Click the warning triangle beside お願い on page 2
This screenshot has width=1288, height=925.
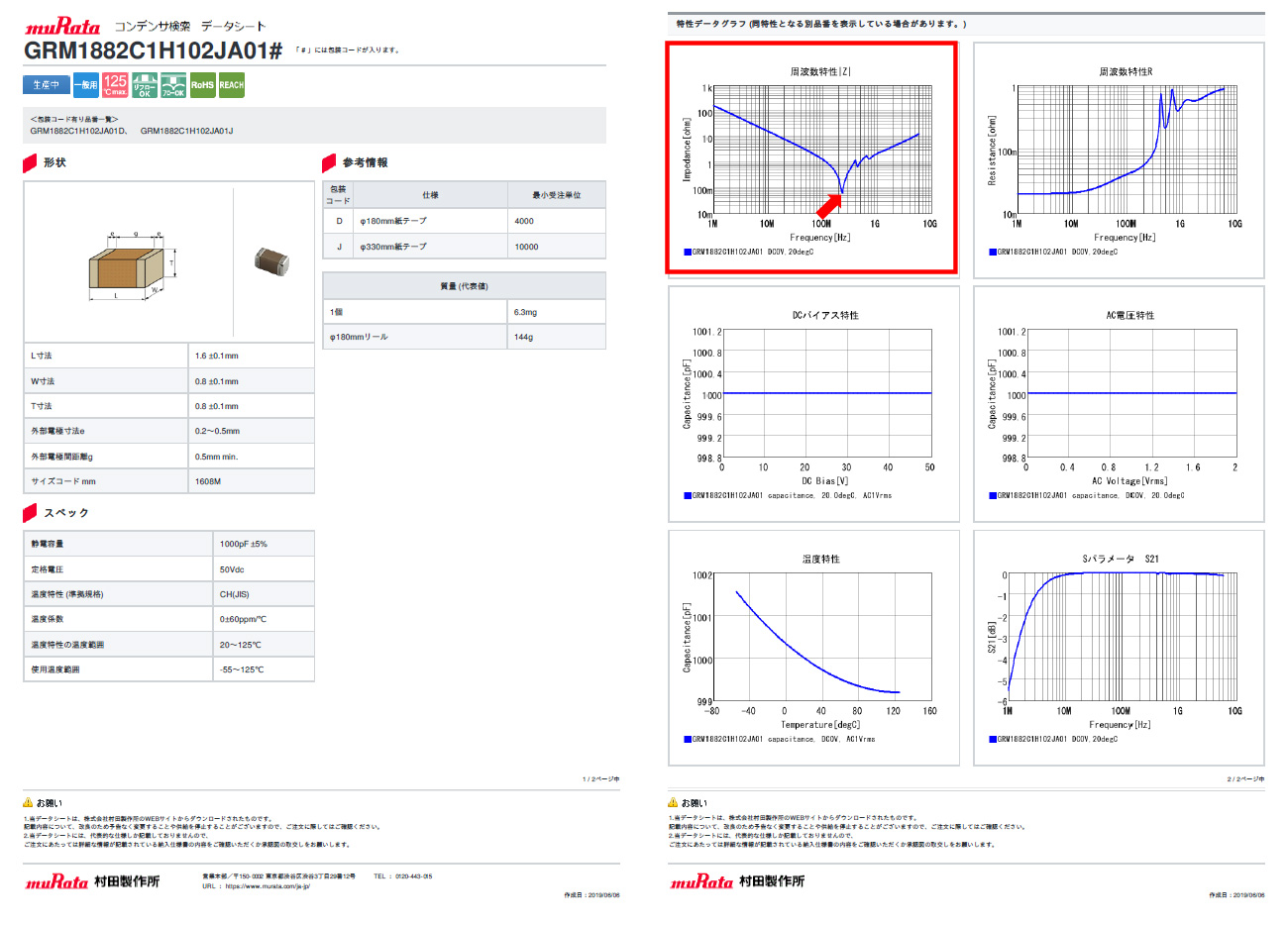pyautogui.click(x=674, y=803)
